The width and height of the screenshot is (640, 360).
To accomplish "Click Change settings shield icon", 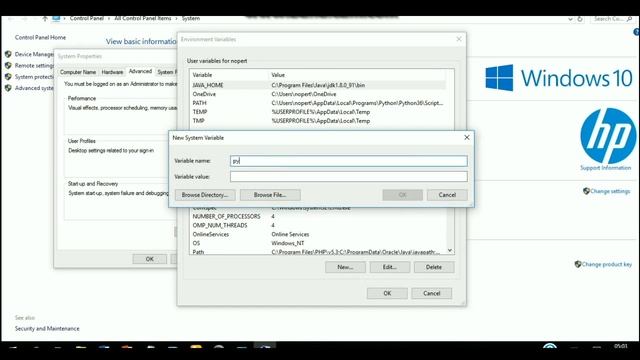I will click(586, 191).
